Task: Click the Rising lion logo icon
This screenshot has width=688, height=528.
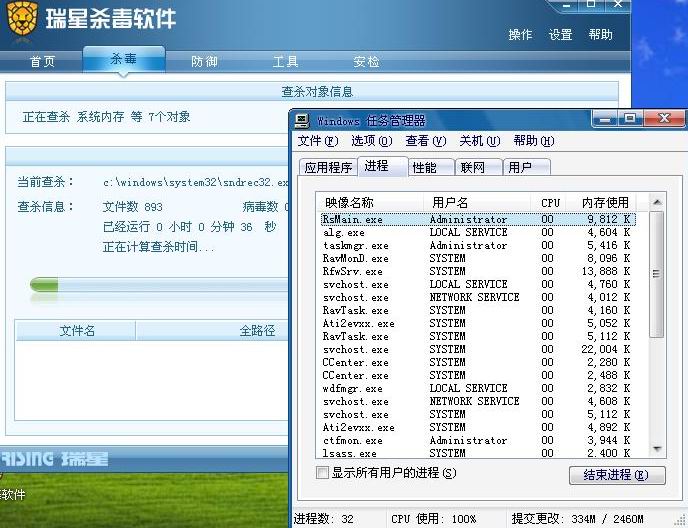Action: coord(22,20)
